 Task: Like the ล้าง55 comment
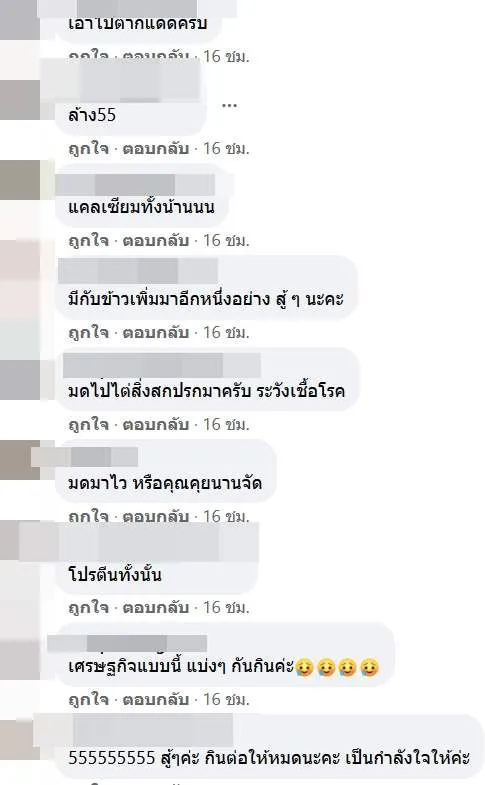pos(89,148)
